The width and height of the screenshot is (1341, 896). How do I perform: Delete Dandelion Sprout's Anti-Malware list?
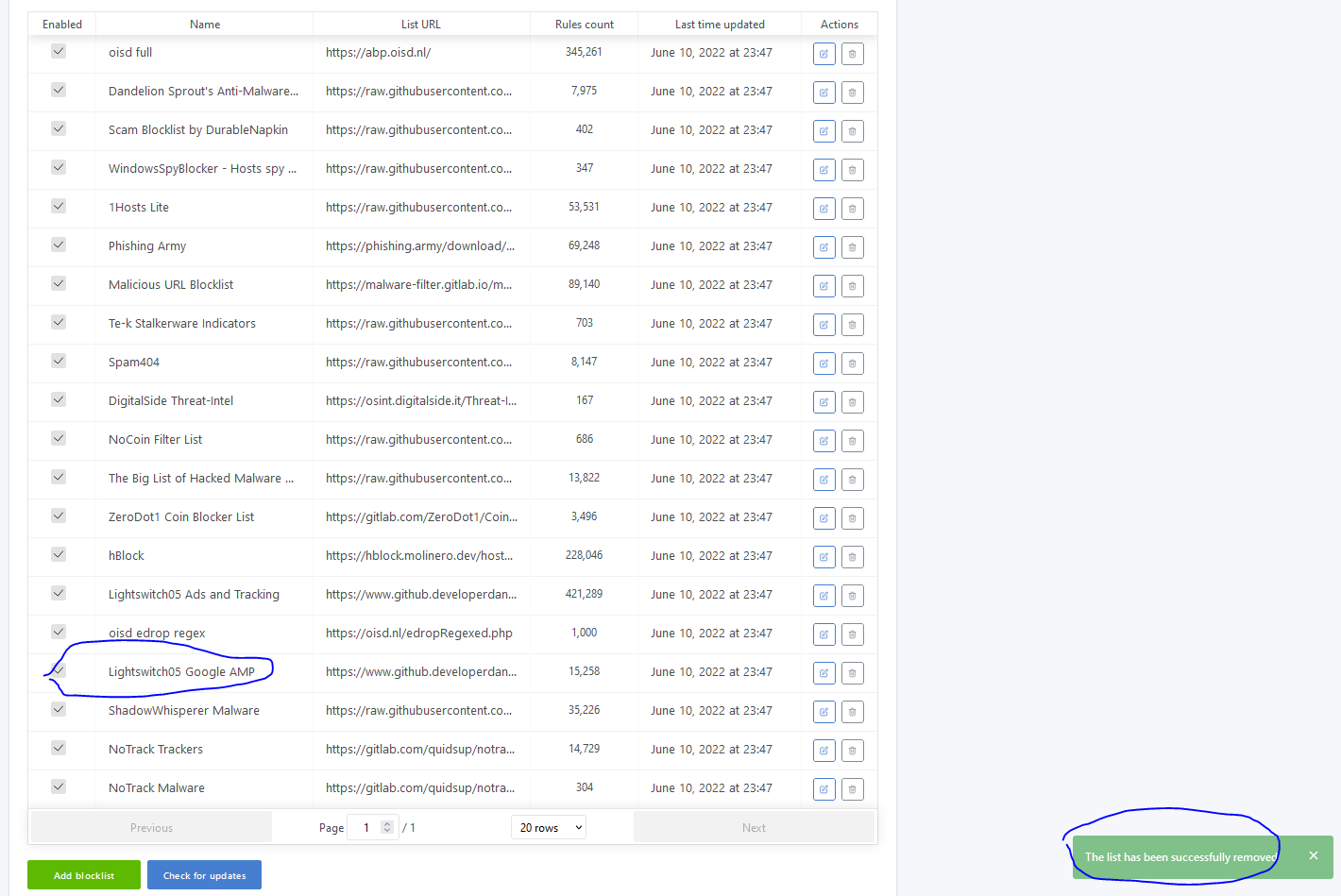tap(852, 93)
